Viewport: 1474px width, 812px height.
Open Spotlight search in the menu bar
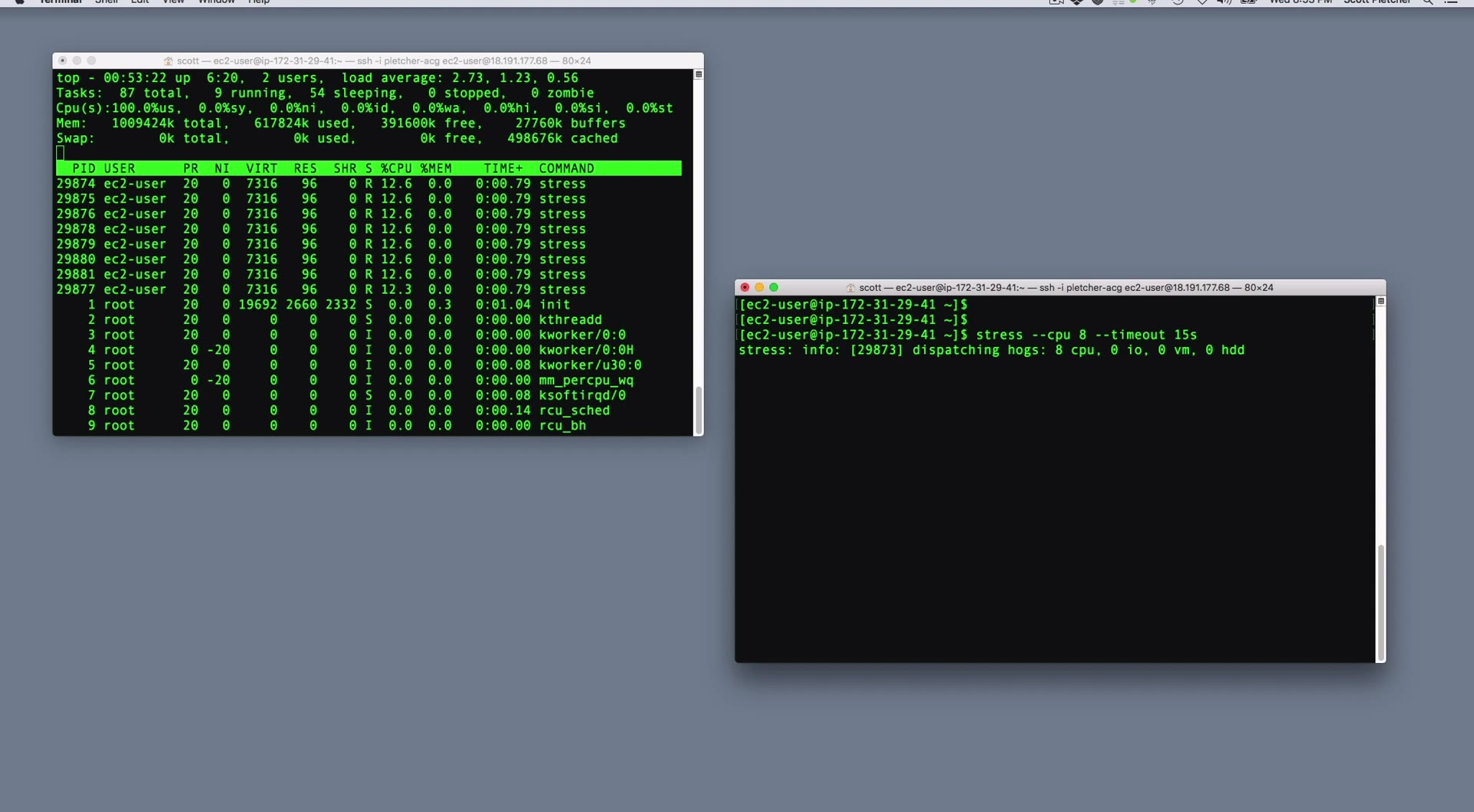click(1428, 2)
